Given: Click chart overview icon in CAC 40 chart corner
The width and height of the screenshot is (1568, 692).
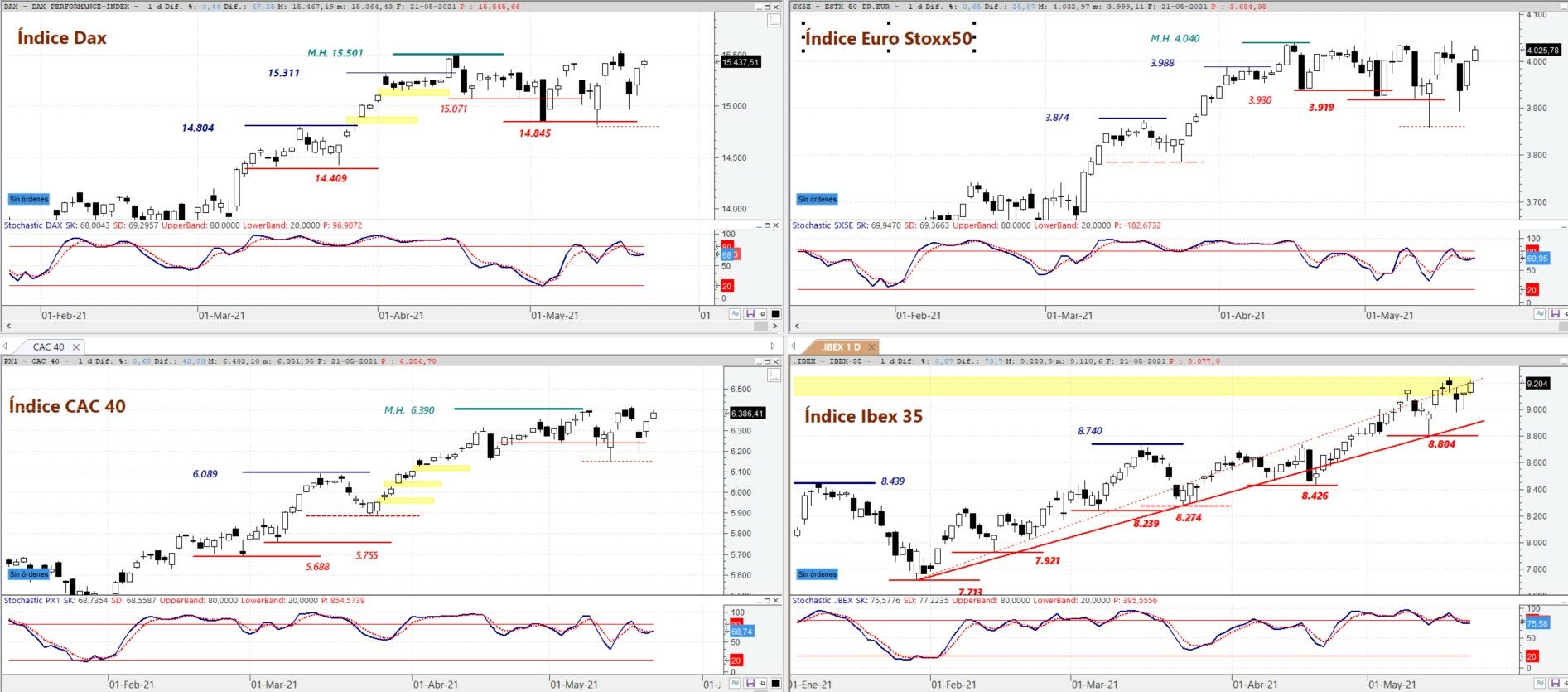Looking at the screenshot, I should coord(774,375).
